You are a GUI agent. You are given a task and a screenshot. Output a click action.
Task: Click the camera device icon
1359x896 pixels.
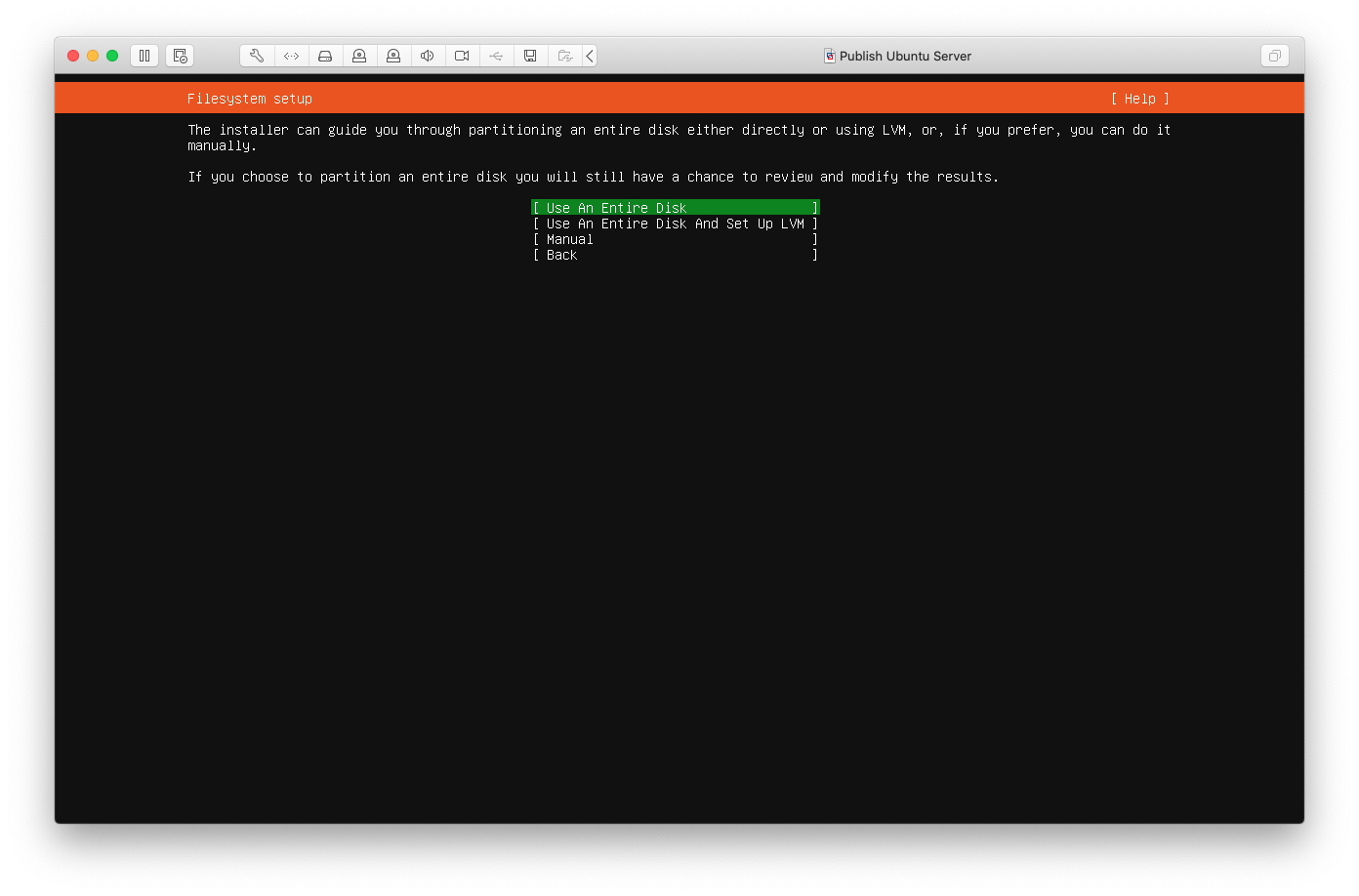(x=462, y=56)
